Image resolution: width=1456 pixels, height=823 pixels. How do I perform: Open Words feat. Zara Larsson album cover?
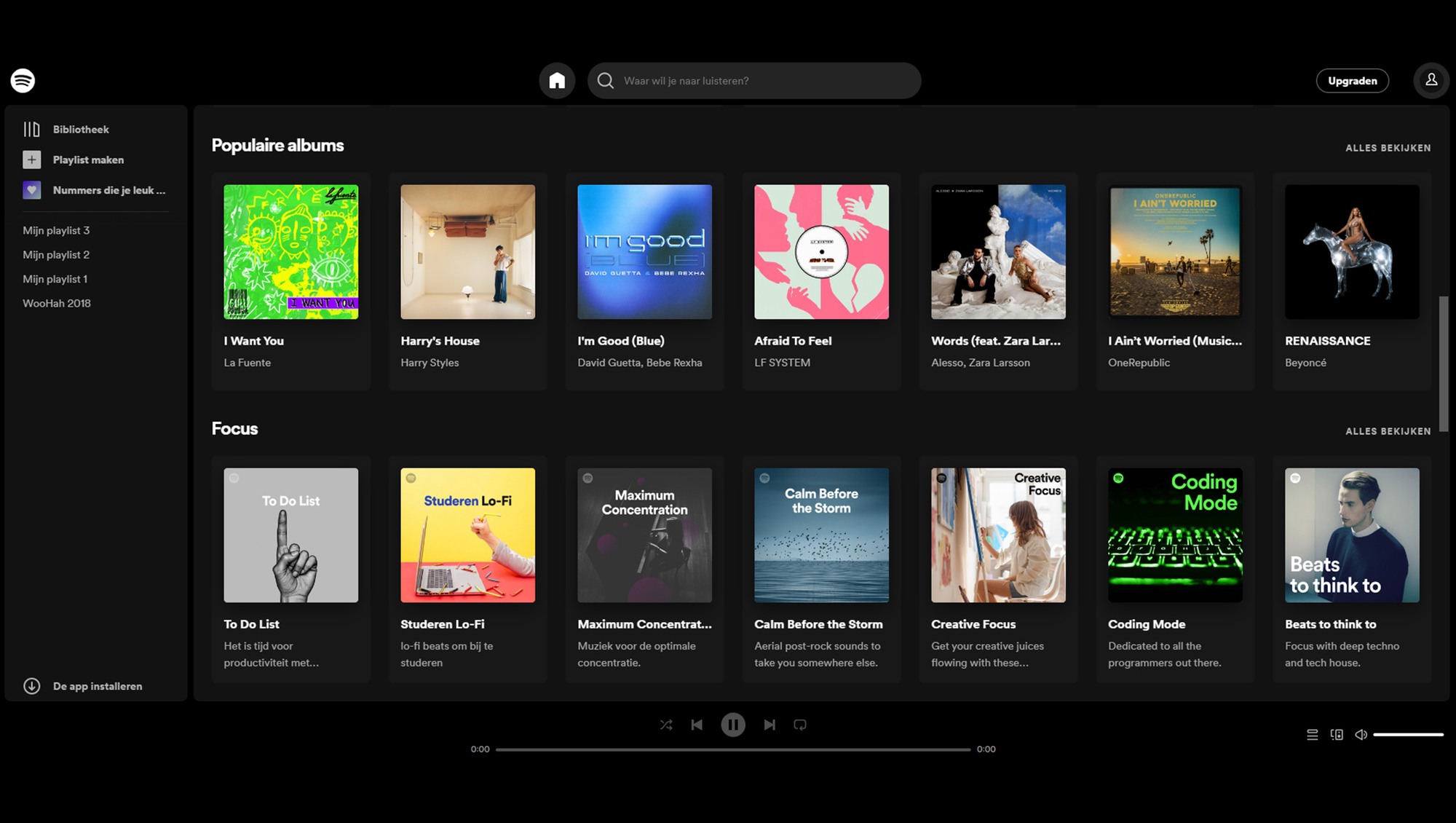click(998, 251)
